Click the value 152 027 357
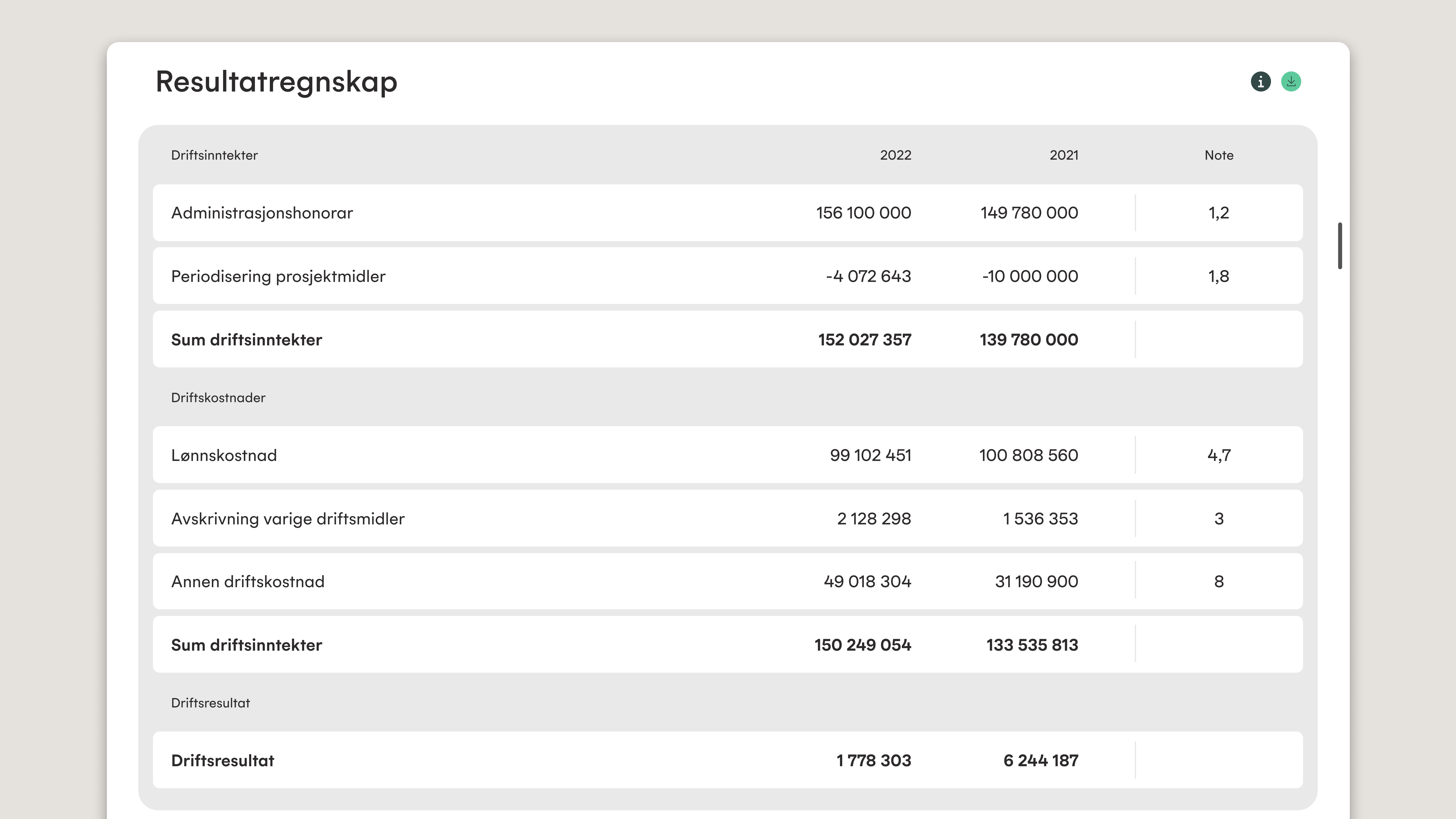 click(864, 339)
